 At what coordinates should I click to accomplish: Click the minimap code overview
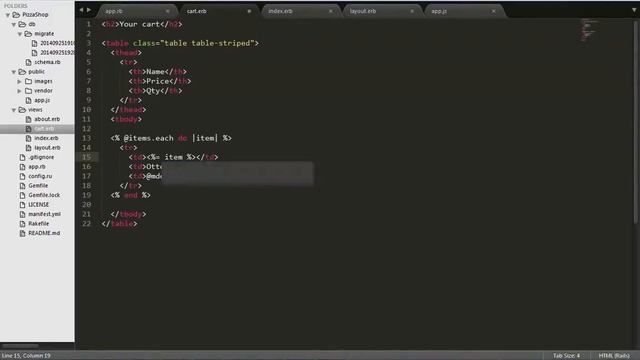[x=588, y=30]
